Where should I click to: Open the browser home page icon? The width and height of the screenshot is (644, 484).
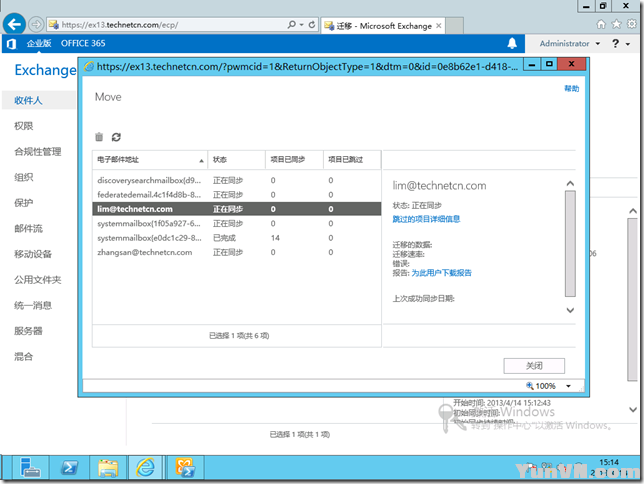[601, 24]
